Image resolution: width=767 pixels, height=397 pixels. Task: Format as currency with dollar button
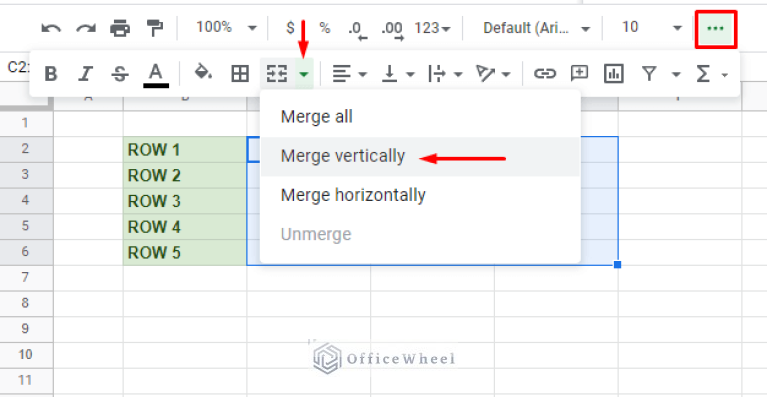coord(291,28)
